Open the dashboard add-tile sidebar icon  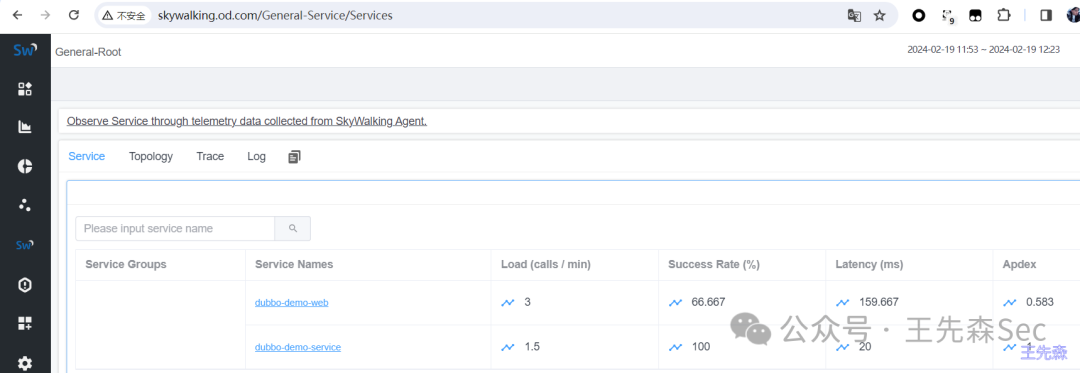coord(25,323)
